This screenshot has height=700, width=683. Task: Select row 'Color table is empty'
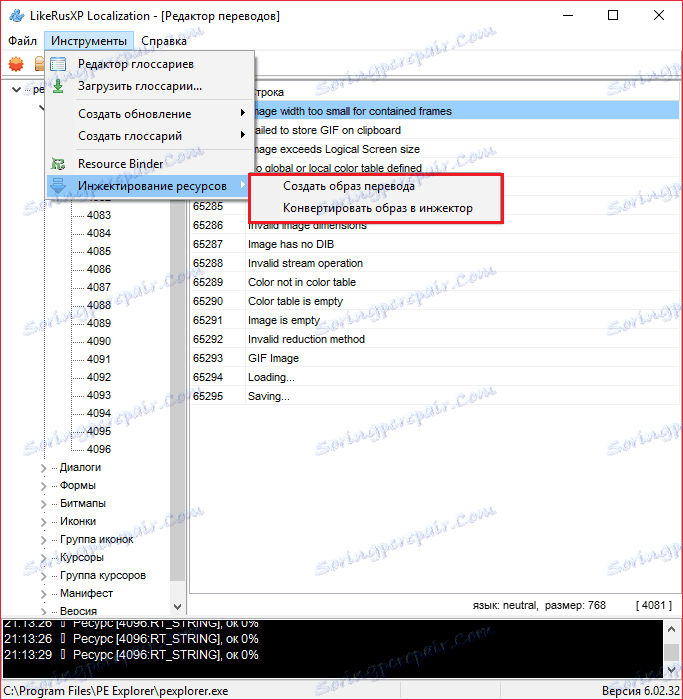pos(435,301)
